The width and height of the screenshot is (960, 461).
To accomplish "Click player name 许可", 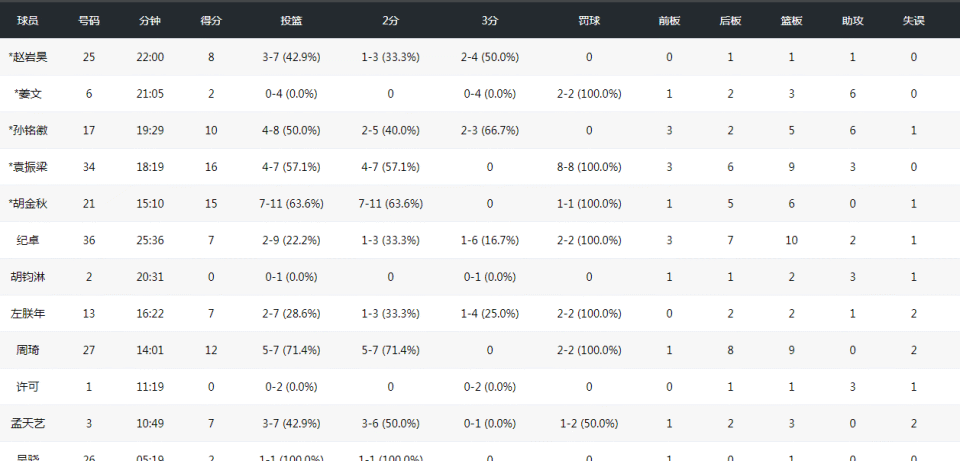I will [28, 387].
